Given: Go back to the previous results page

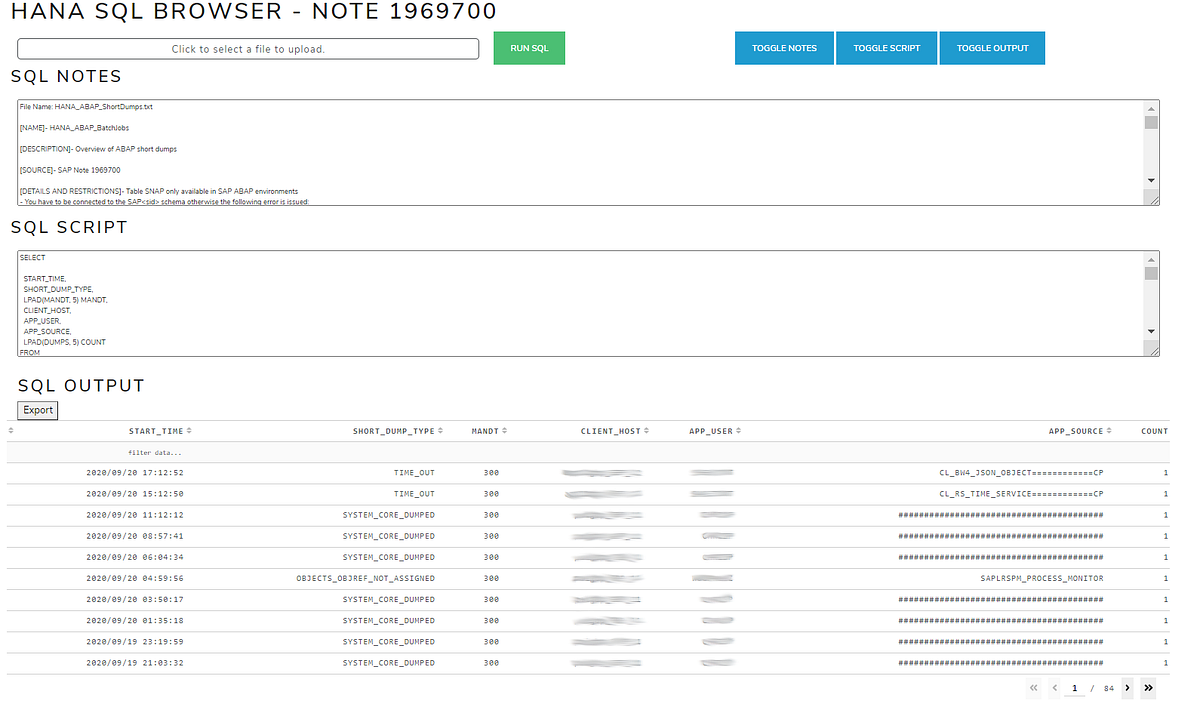Looking at the screenshot, I should click(x=1054, y=688).
